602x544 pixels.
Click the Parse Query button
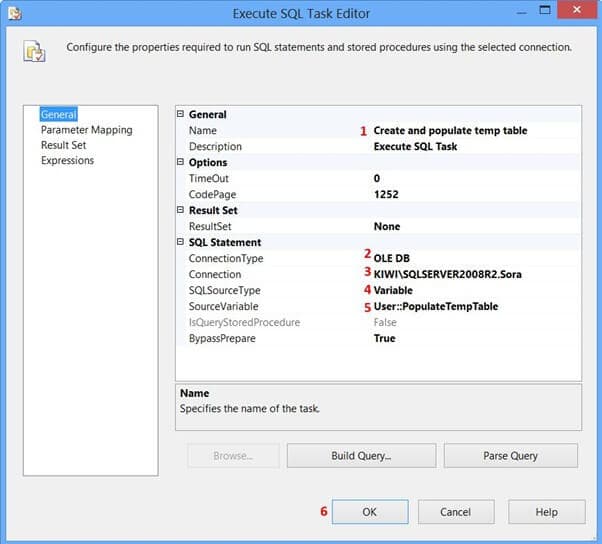tap(511, 456)
